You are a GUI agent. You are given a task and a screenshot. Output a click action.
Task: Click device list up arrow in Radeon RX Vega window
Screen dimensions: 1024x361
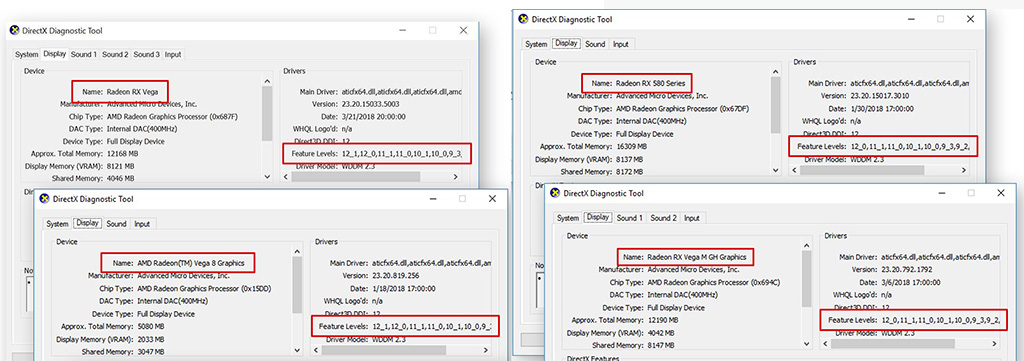point(266,81)
